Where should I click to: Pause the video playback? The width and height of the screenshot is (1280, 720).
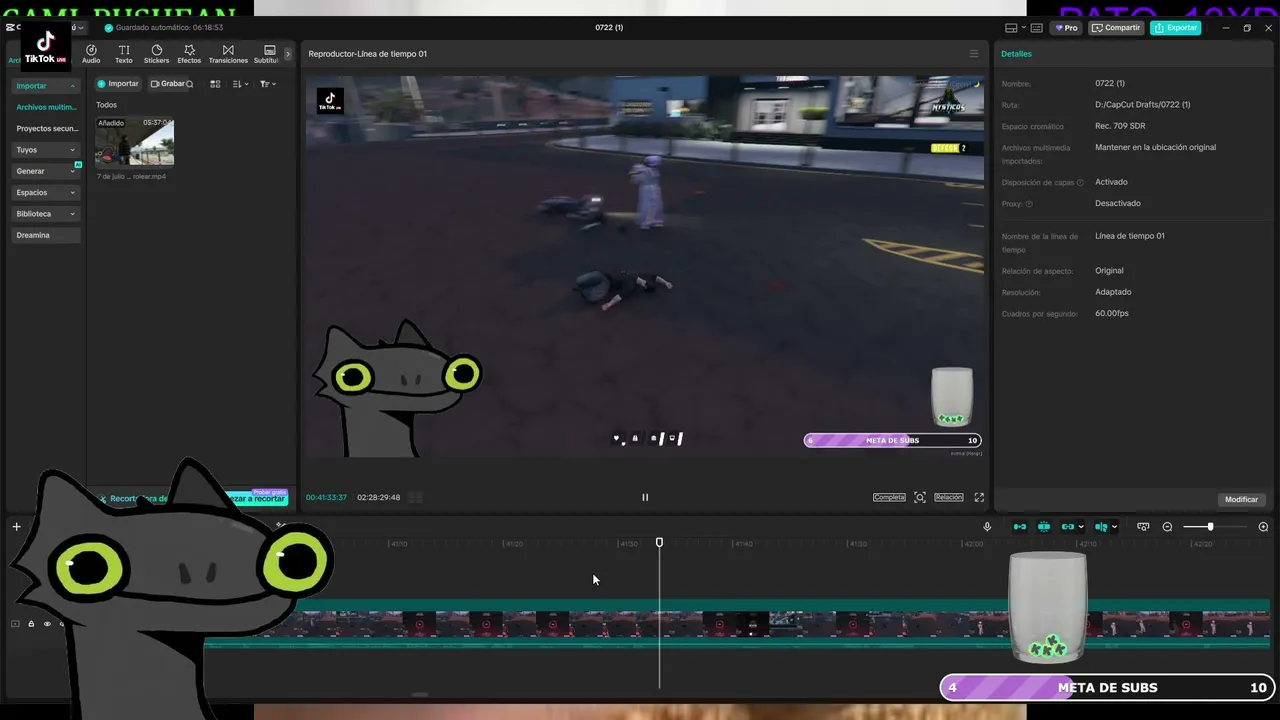pos(645,497)
